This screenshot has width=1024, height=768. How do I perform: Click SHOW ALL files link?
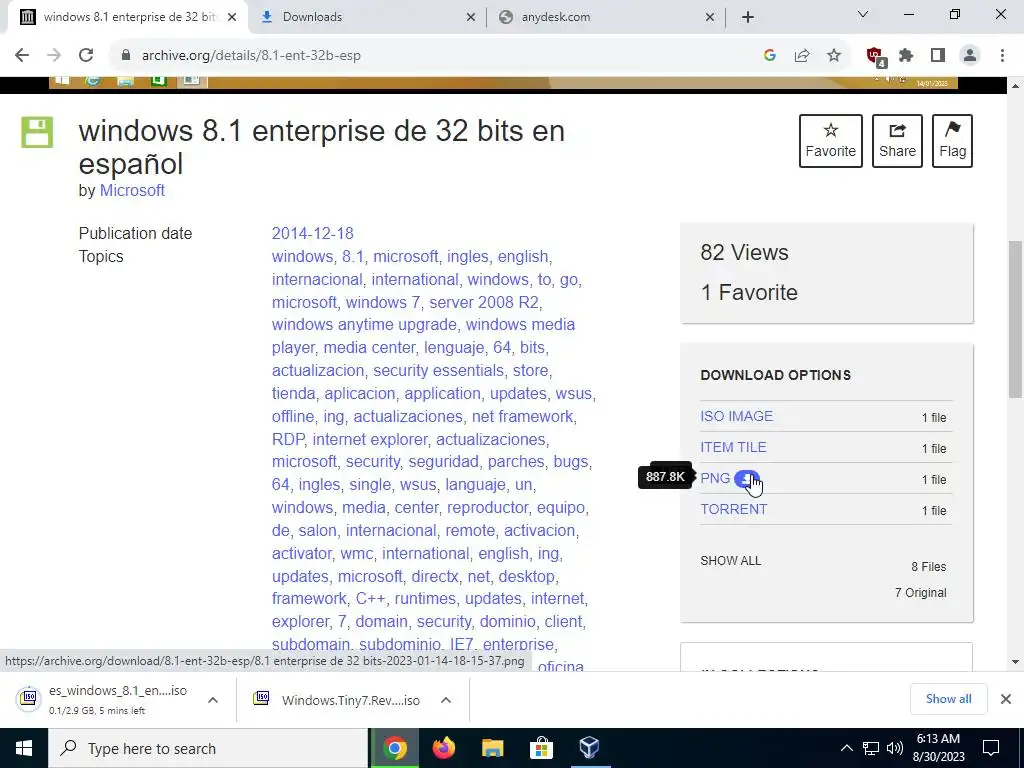click(730, 561)
